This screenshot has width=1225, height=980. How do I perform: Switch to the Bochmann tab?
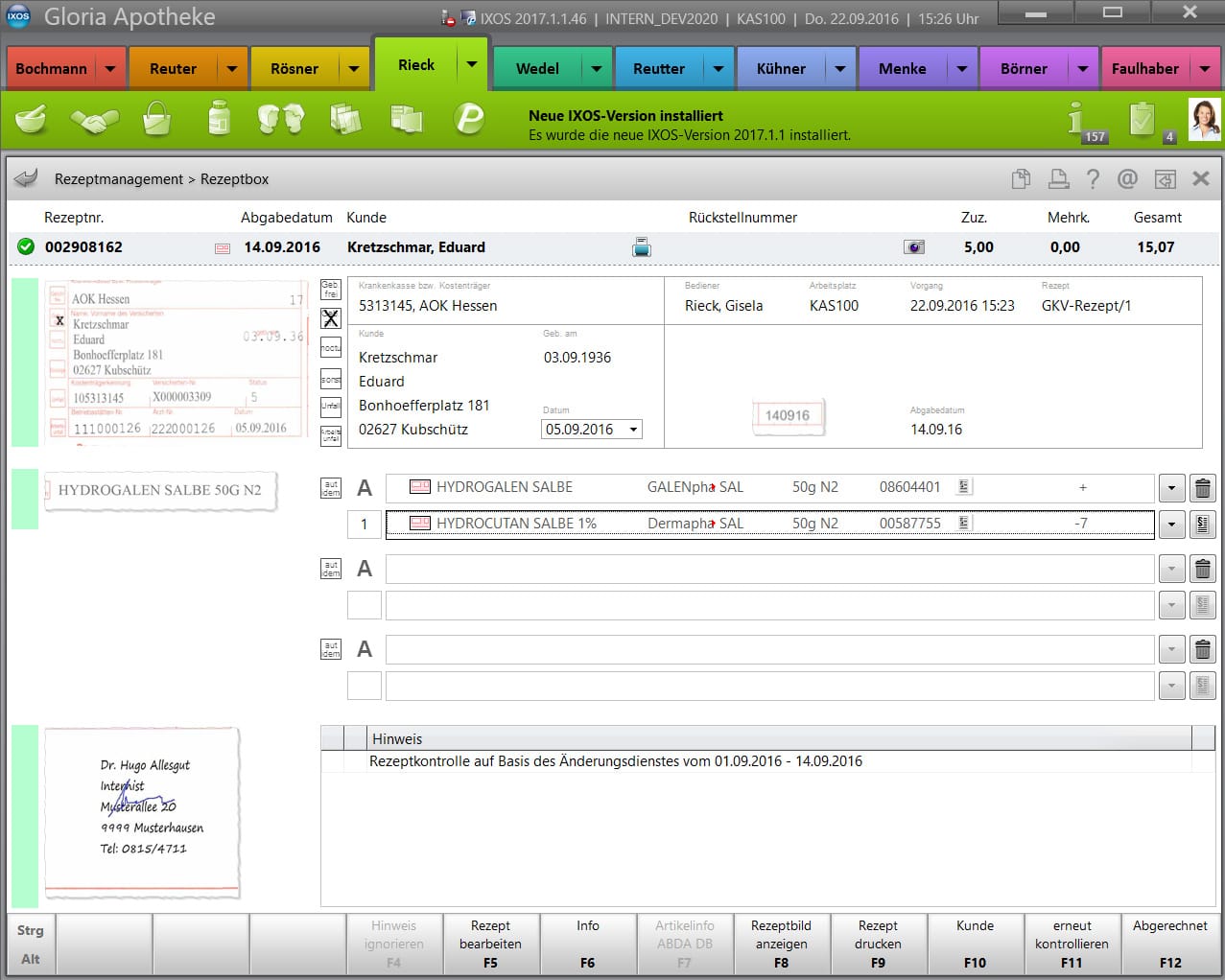click(x=52, y=69)
